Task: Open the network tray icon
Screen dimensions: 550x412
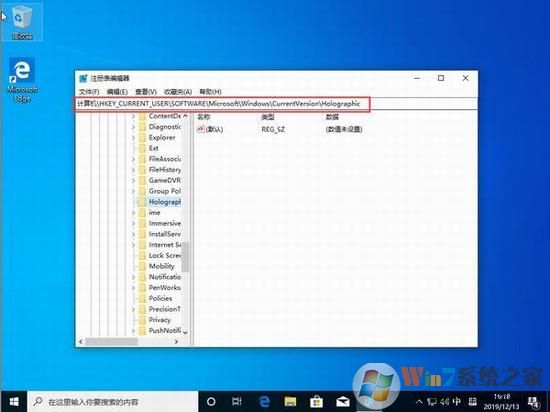Action: 432,402
